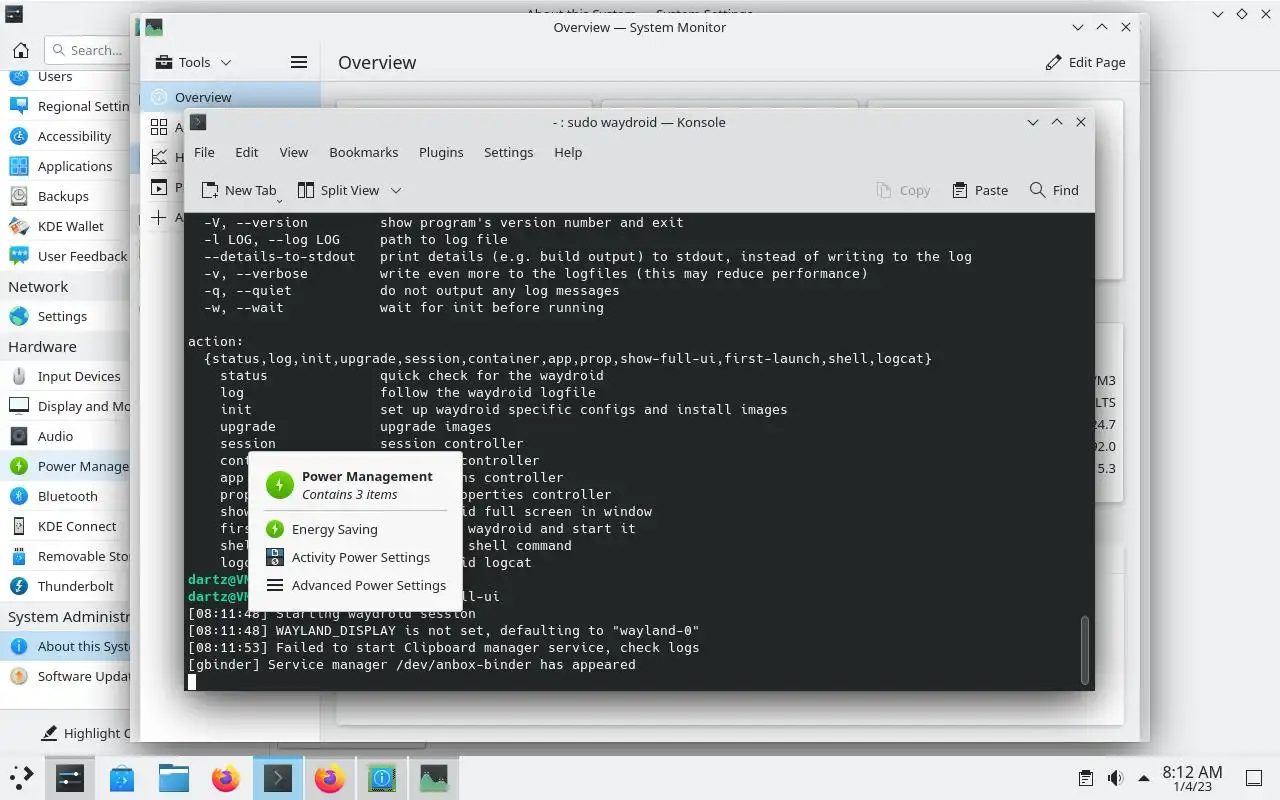Click the Konsole vertical scrollbar

1084,650
